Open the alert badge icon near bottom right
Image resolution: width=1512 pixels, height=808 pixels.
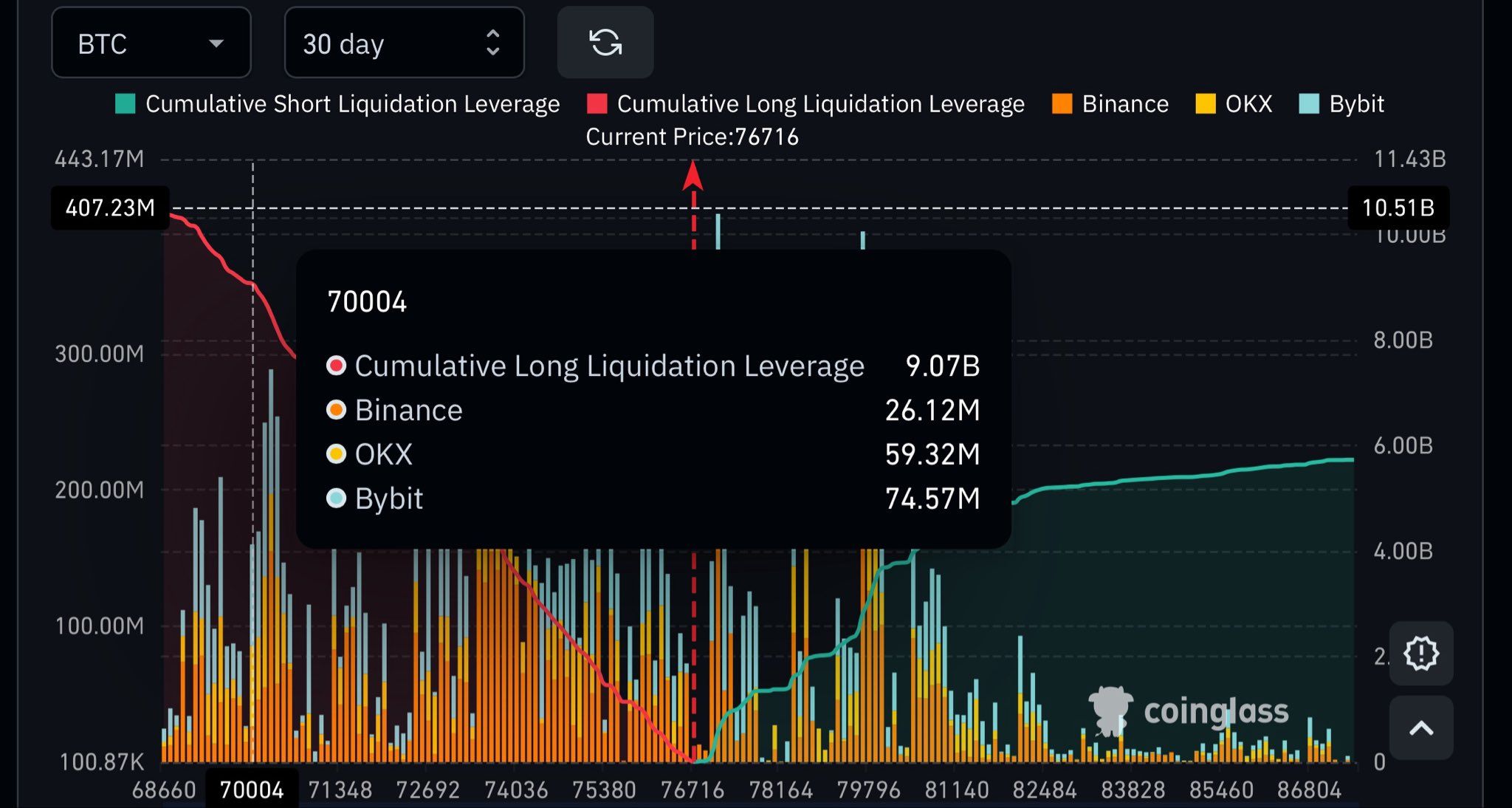click(1421, 653)
